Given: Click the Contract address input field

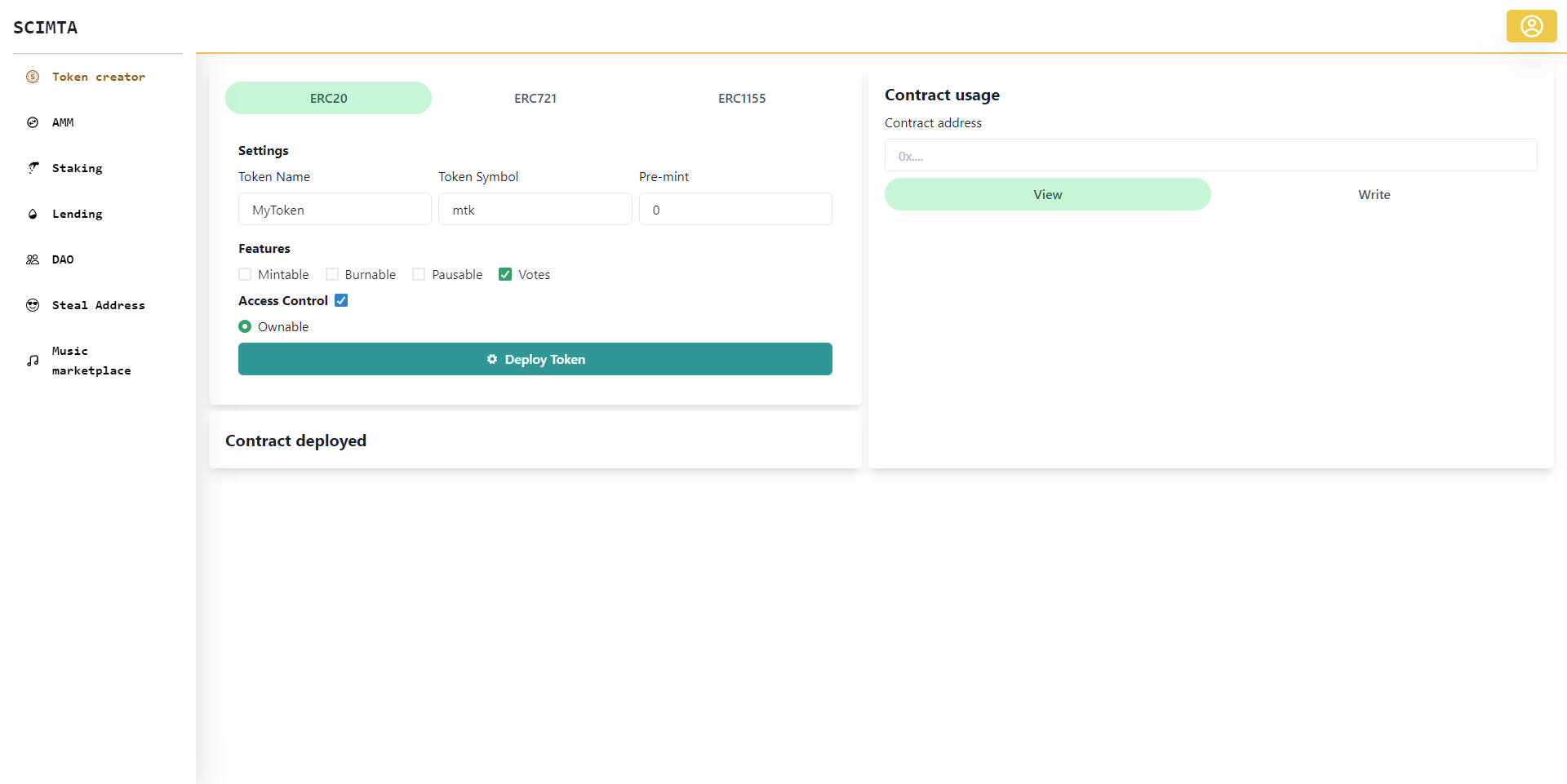Looking at the screenshot, I should [x=1211, y=155].
